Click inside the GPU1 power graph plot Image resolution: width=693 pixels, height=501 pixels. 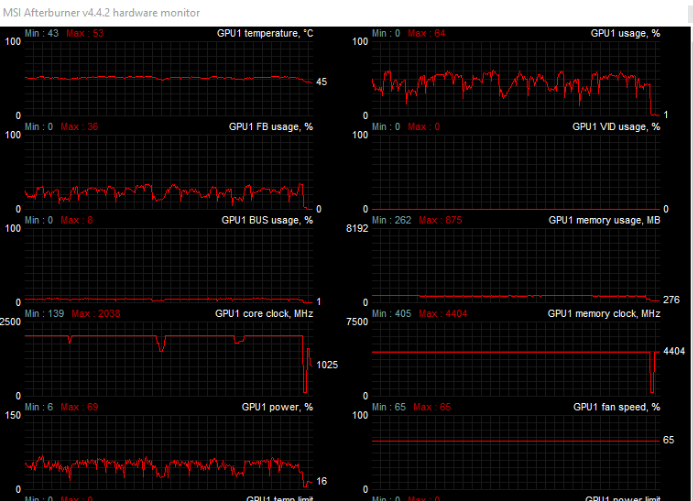coord(169,452)
